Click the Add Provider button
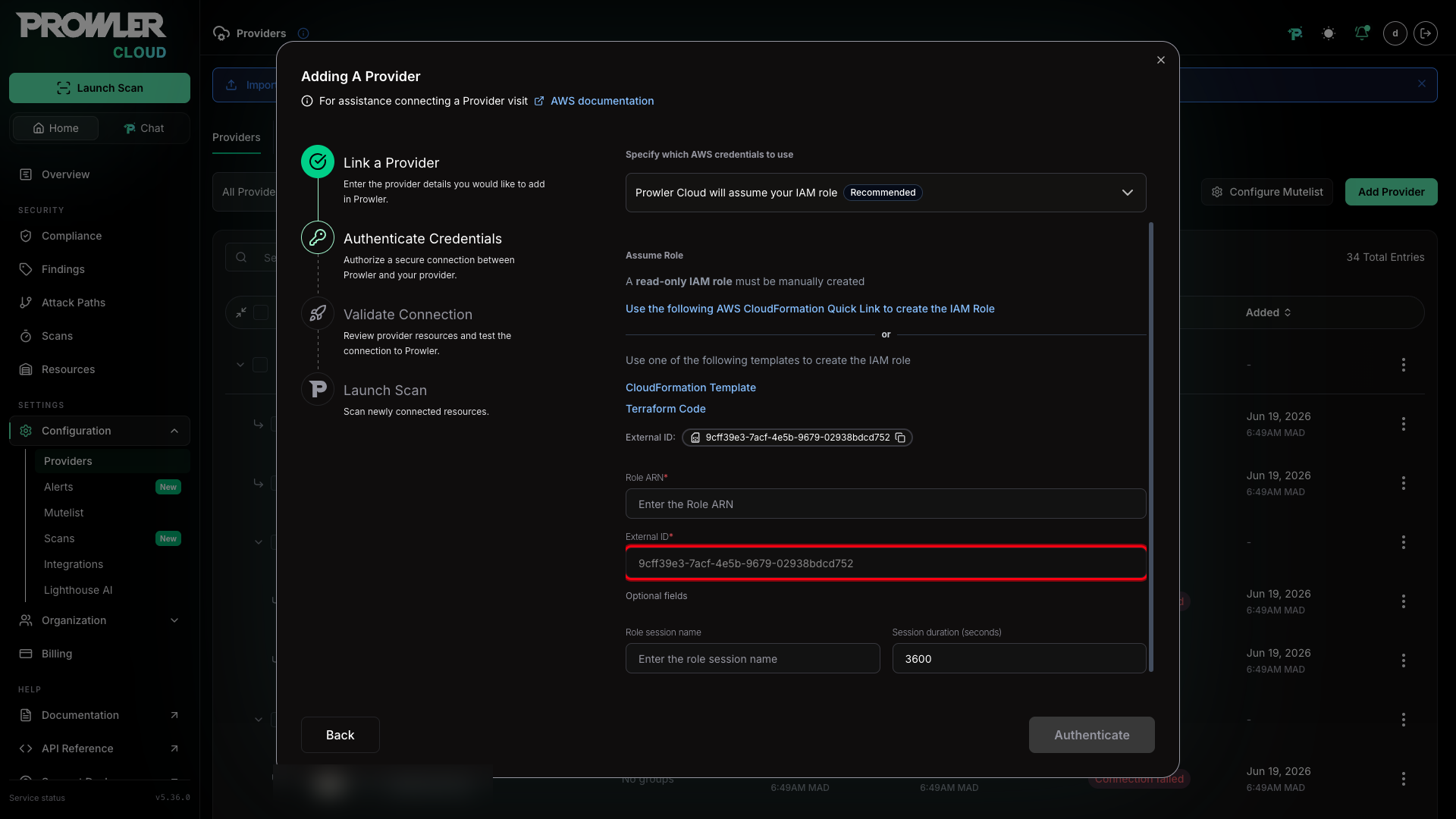Screen dimensions: 1456x819 point(1392,192)
